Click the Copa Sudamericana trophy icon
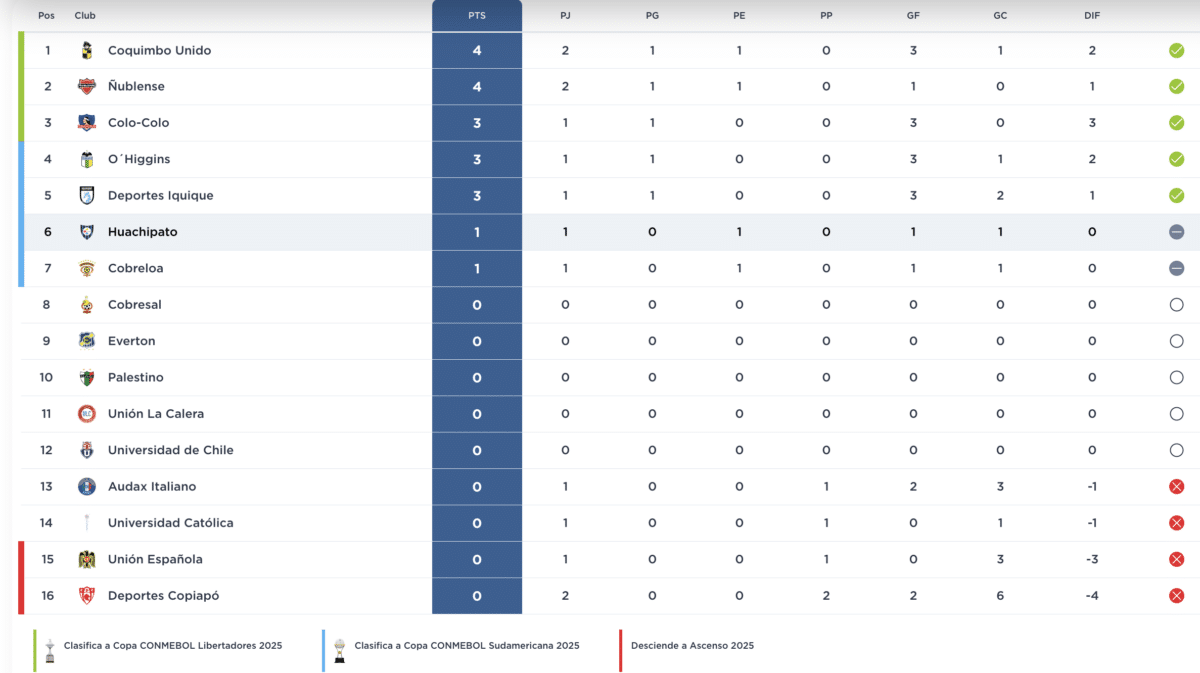 [x=338, y=646]
